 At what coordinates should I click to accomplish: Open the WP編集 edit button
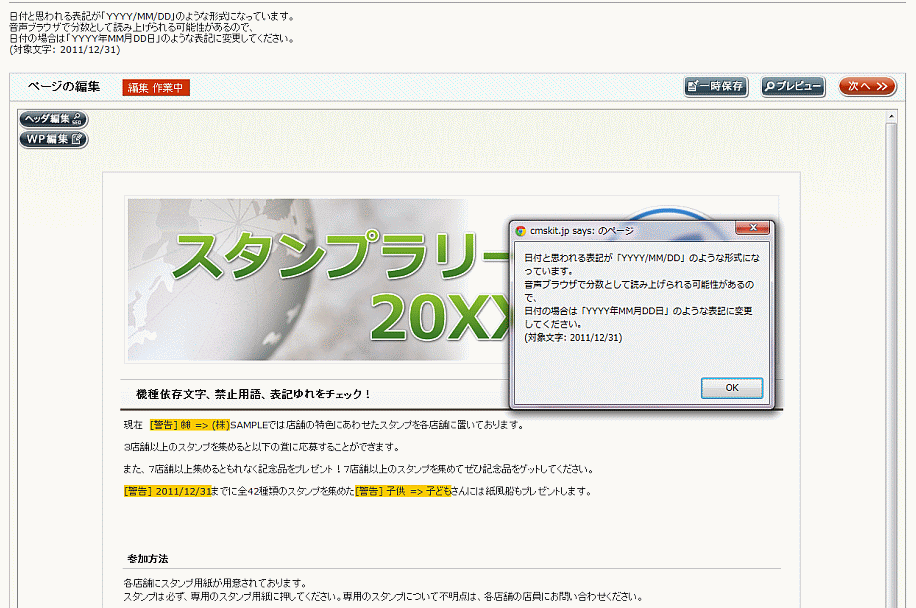(54, 139)
